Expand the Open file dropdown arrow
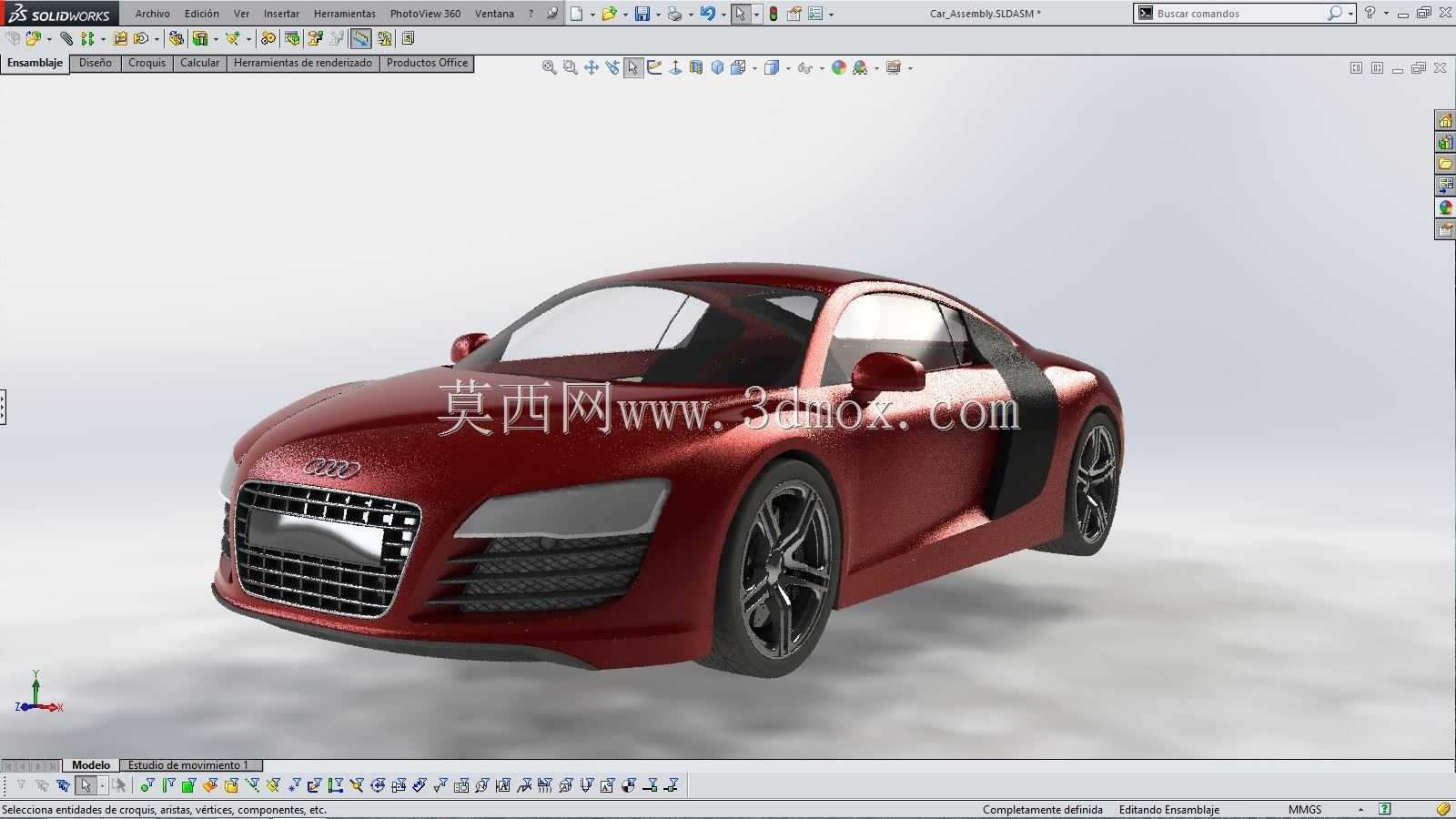 625,15
